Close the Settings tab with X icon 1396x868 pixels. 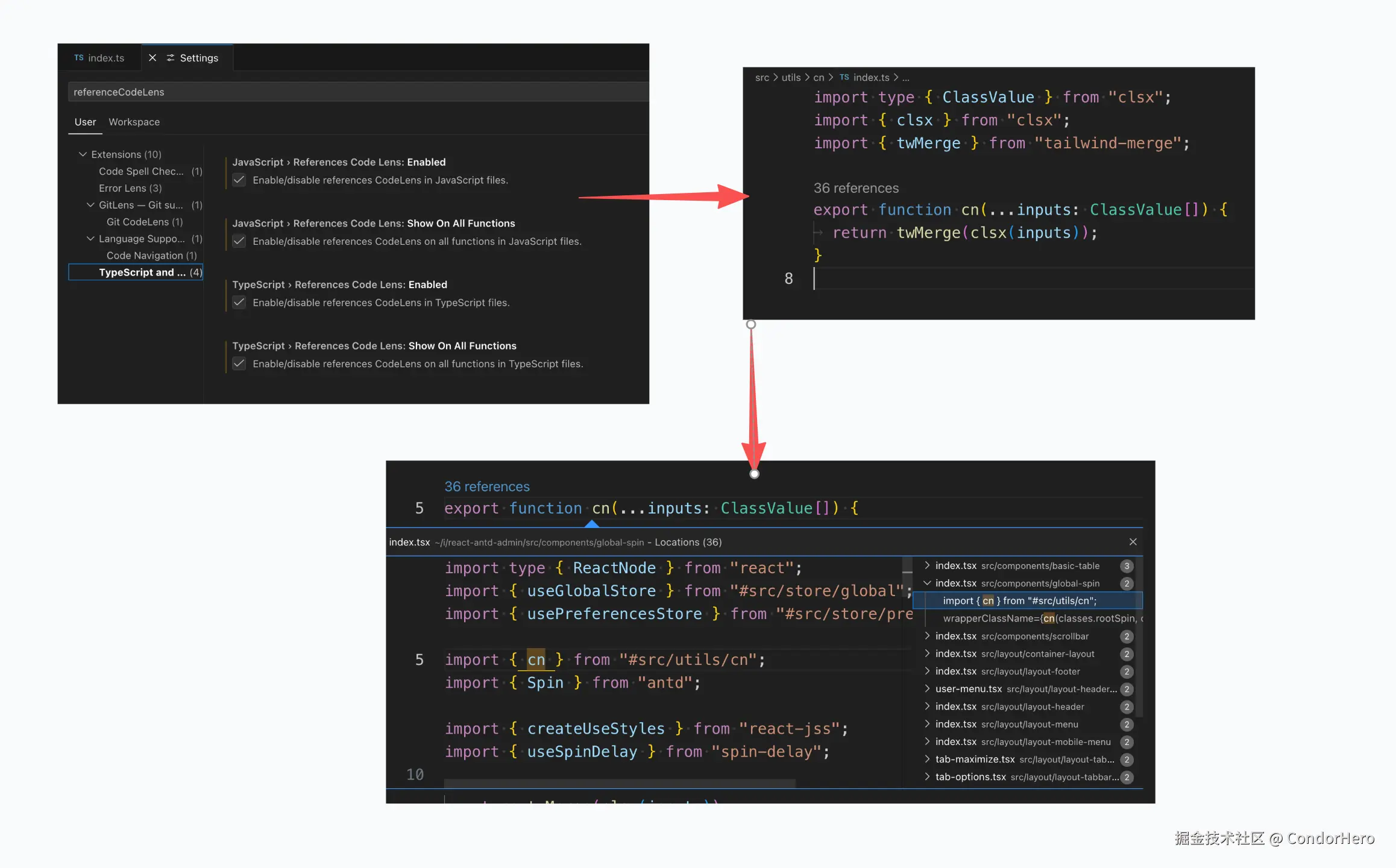152,58
